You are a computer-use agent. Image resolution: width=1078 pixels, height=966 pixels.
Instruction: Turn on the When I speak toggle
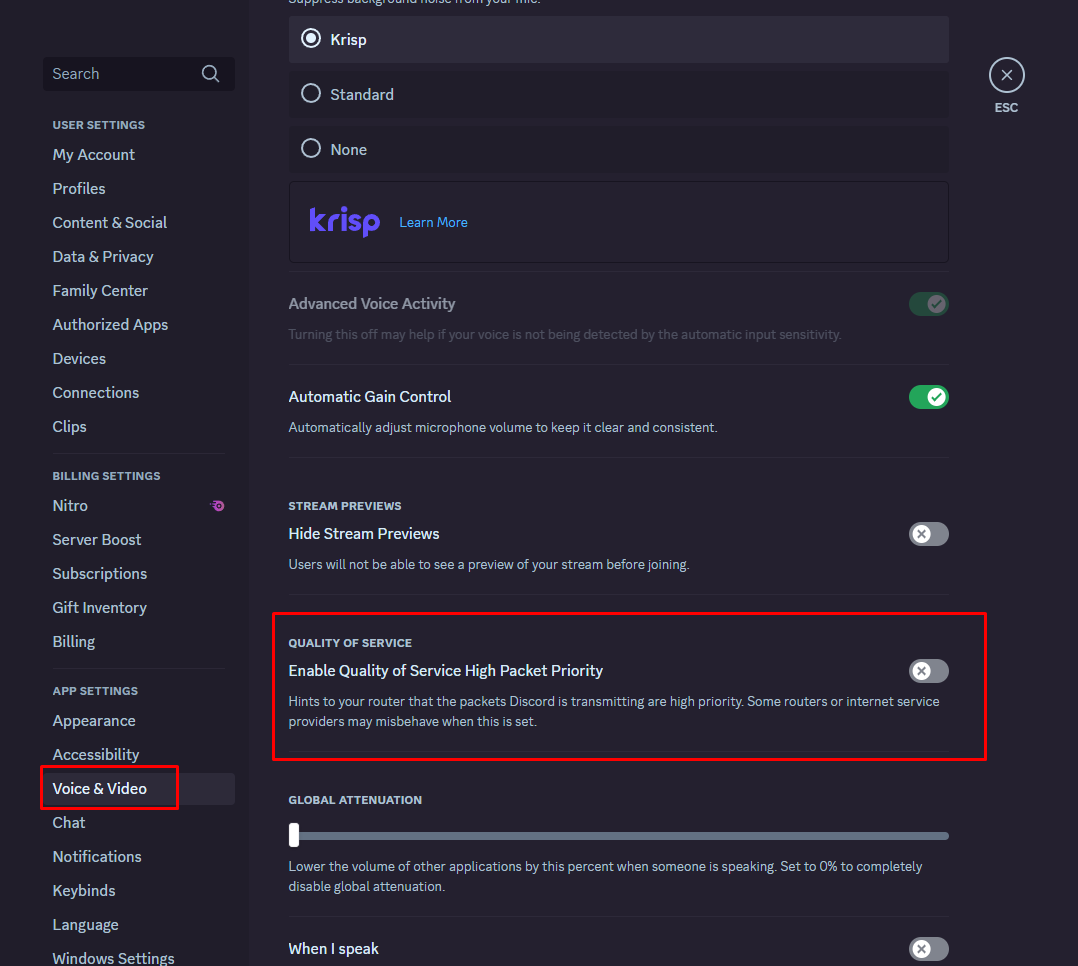928,949
